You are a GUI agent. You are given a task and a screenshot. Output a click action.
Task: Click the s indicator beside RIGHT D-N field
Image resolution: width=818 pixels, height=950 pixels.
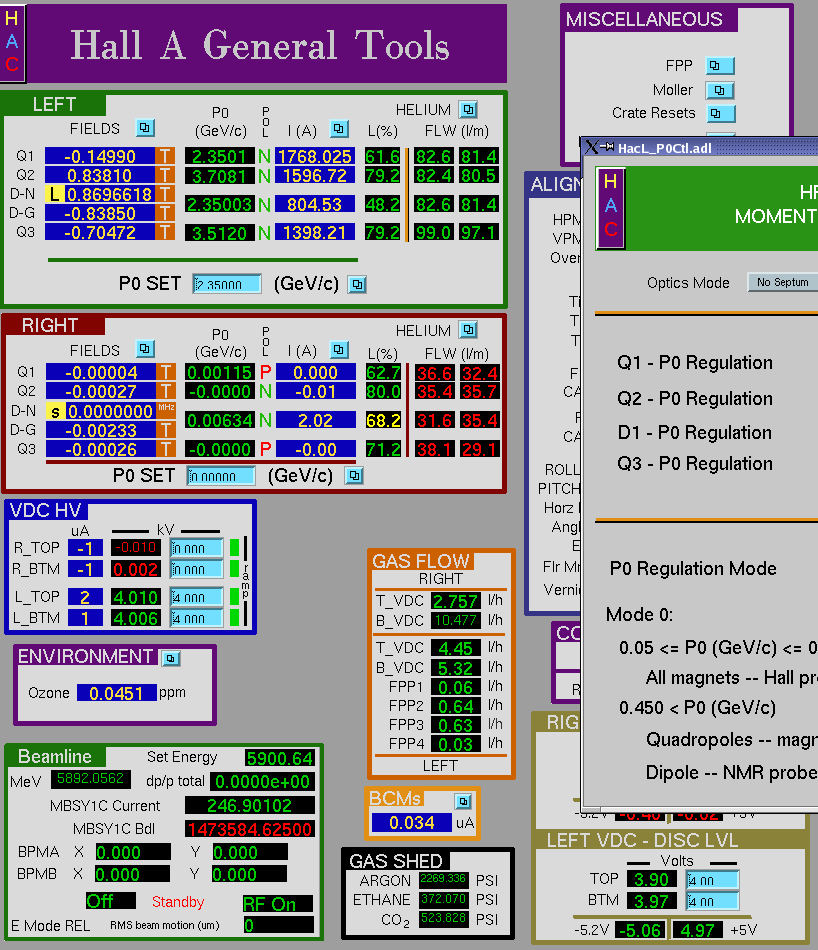click(x=55, y=412)
